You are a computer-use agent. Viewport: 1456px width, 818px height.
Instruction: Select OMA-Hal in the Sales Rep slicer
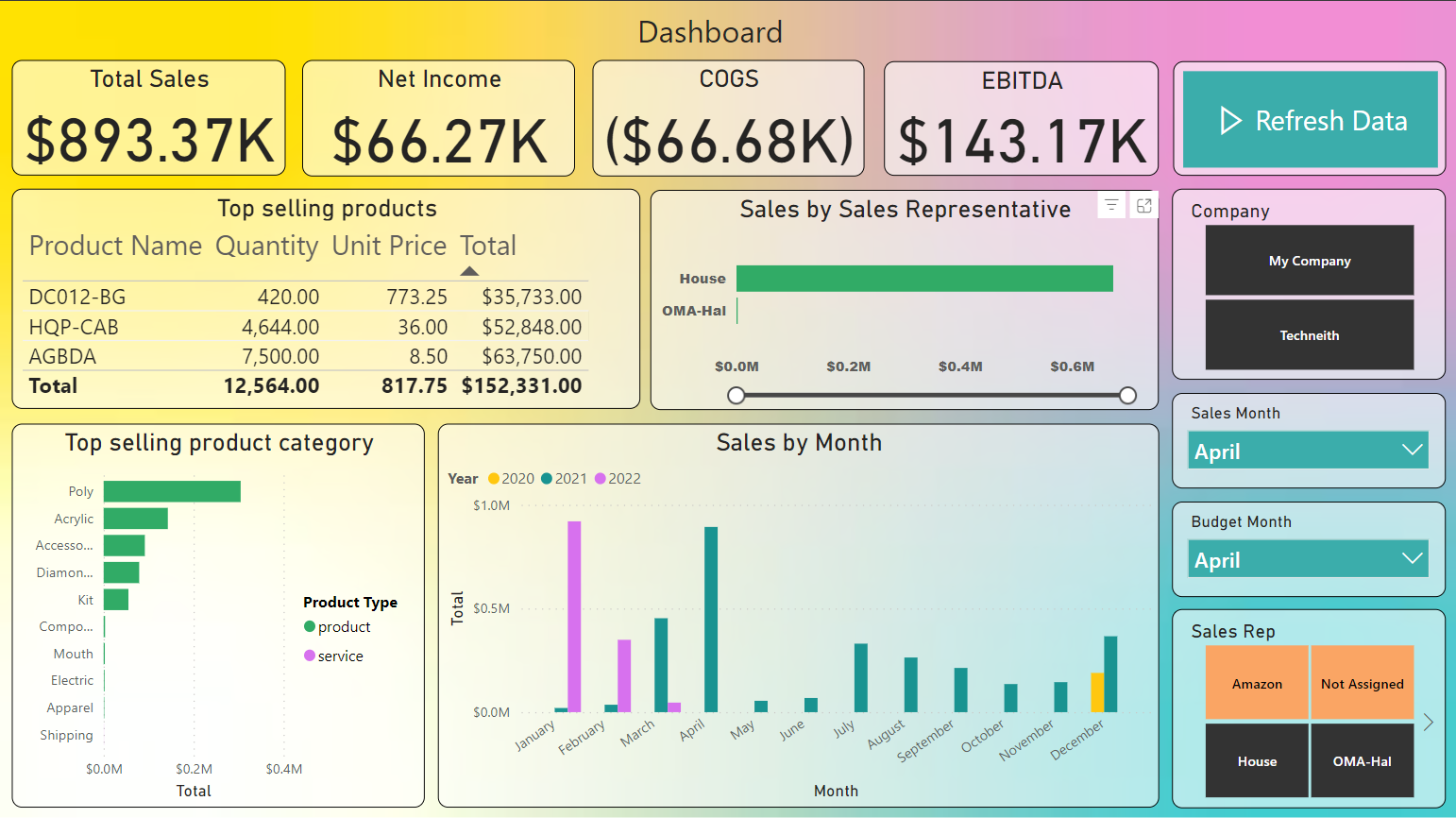(1363, 760)
